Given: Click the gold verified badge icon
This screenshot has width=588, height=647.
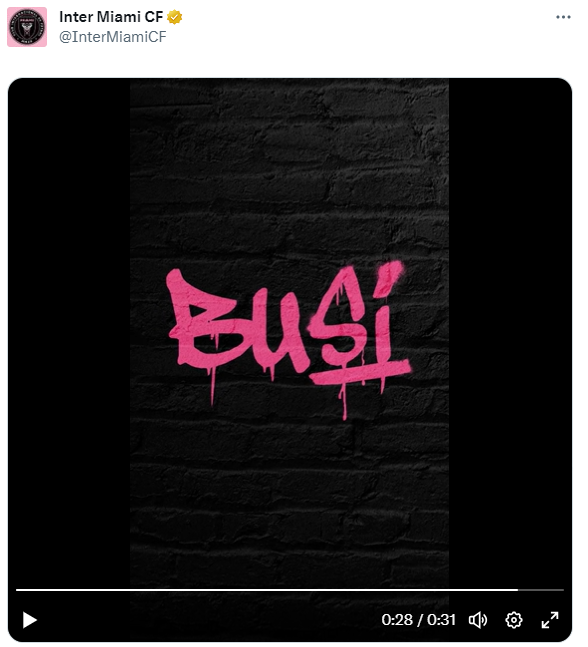Looking at the screenshot, I should click(x=175, y=17).
